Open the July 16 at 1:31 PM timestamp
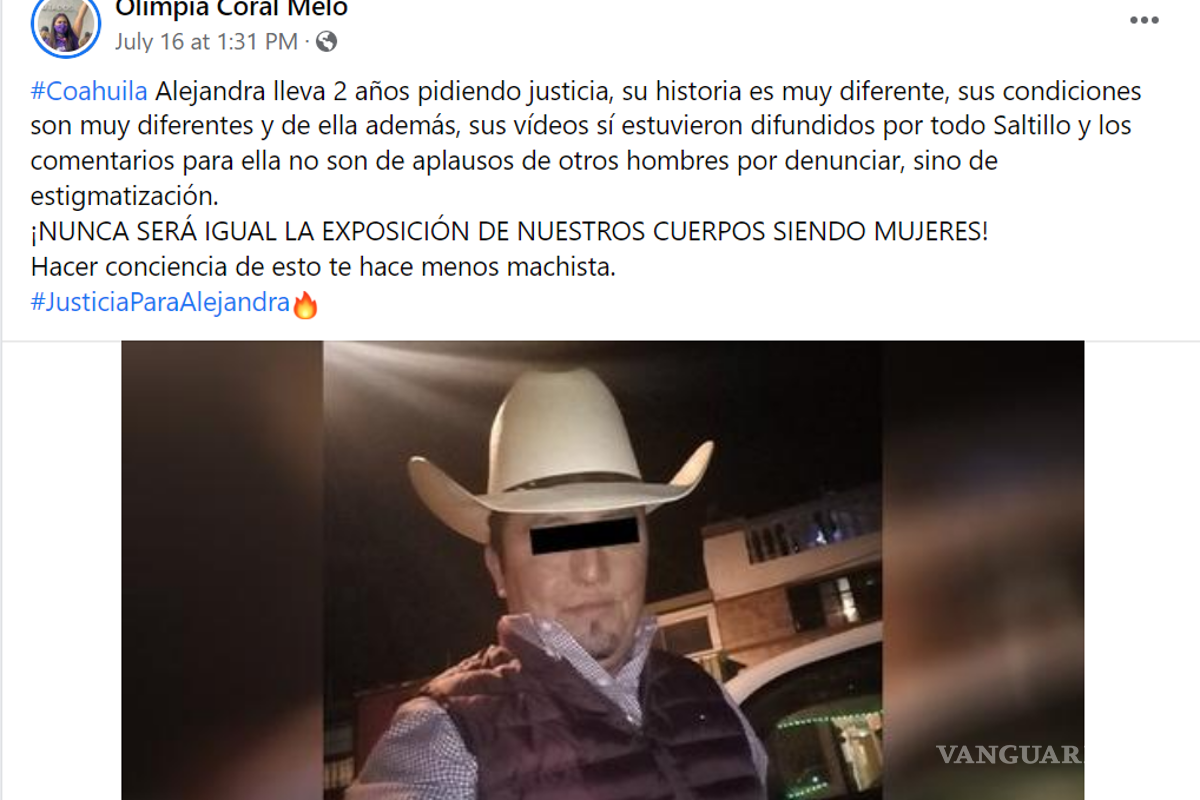The image size is (1200, 800). coord(206,41)
